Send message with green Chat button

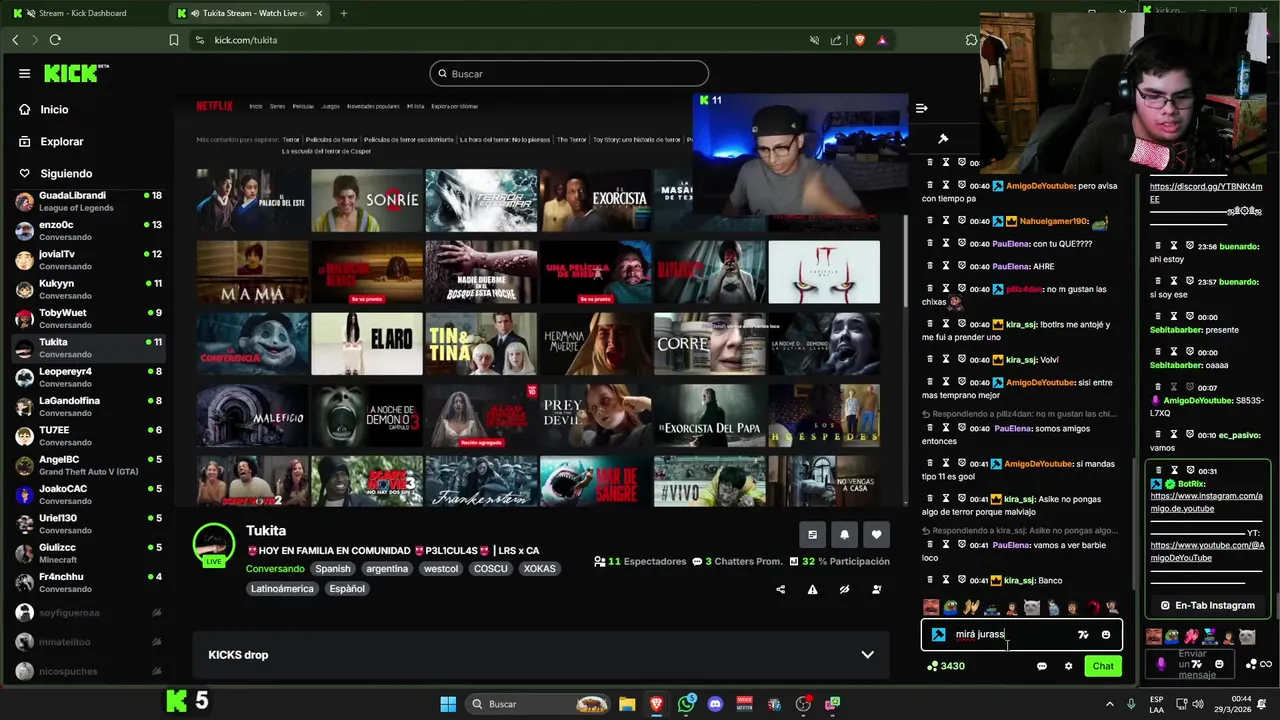tap(1103, 666)
